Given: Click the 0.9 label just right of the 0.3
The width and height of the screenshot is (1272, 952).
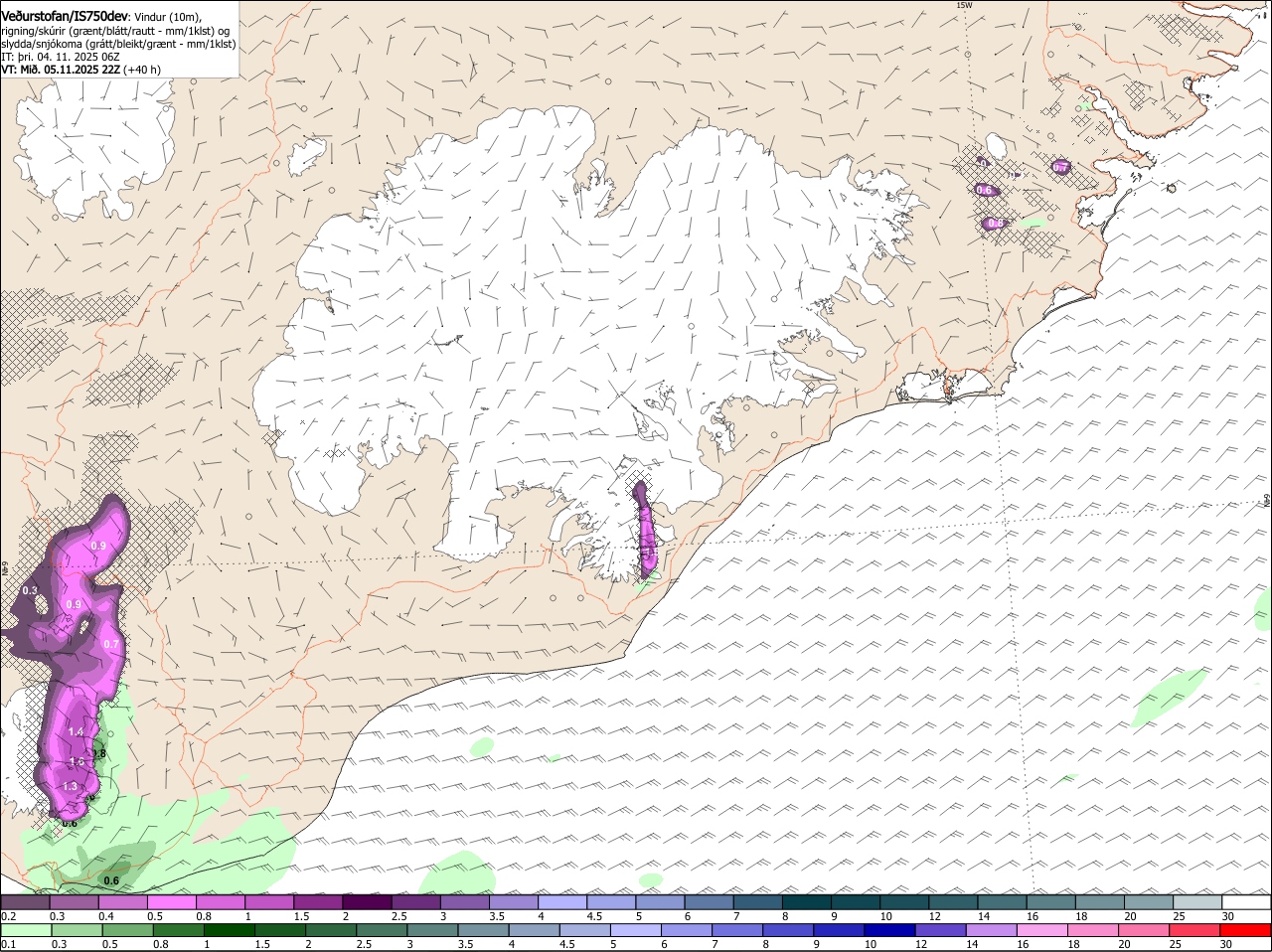Looking at the screenshot, I should click(73, 604).
